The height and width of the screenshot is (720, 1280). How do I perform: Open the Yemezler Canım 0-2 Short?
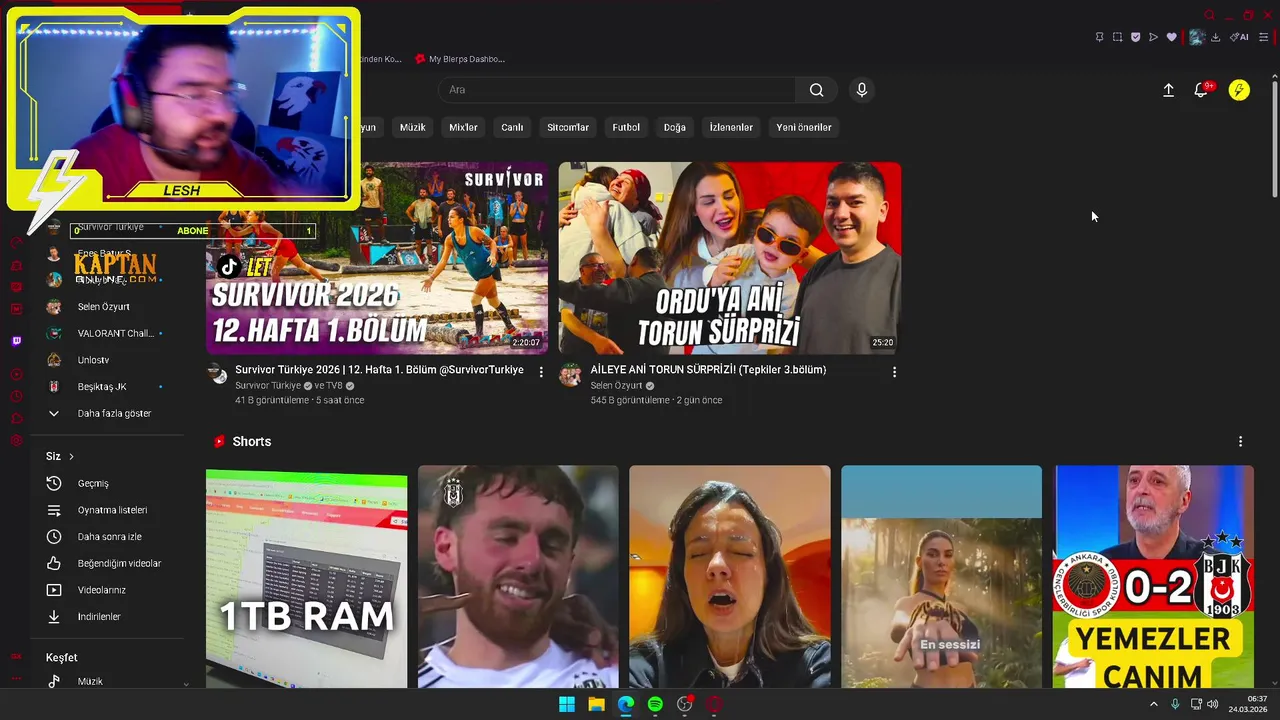1153,577
